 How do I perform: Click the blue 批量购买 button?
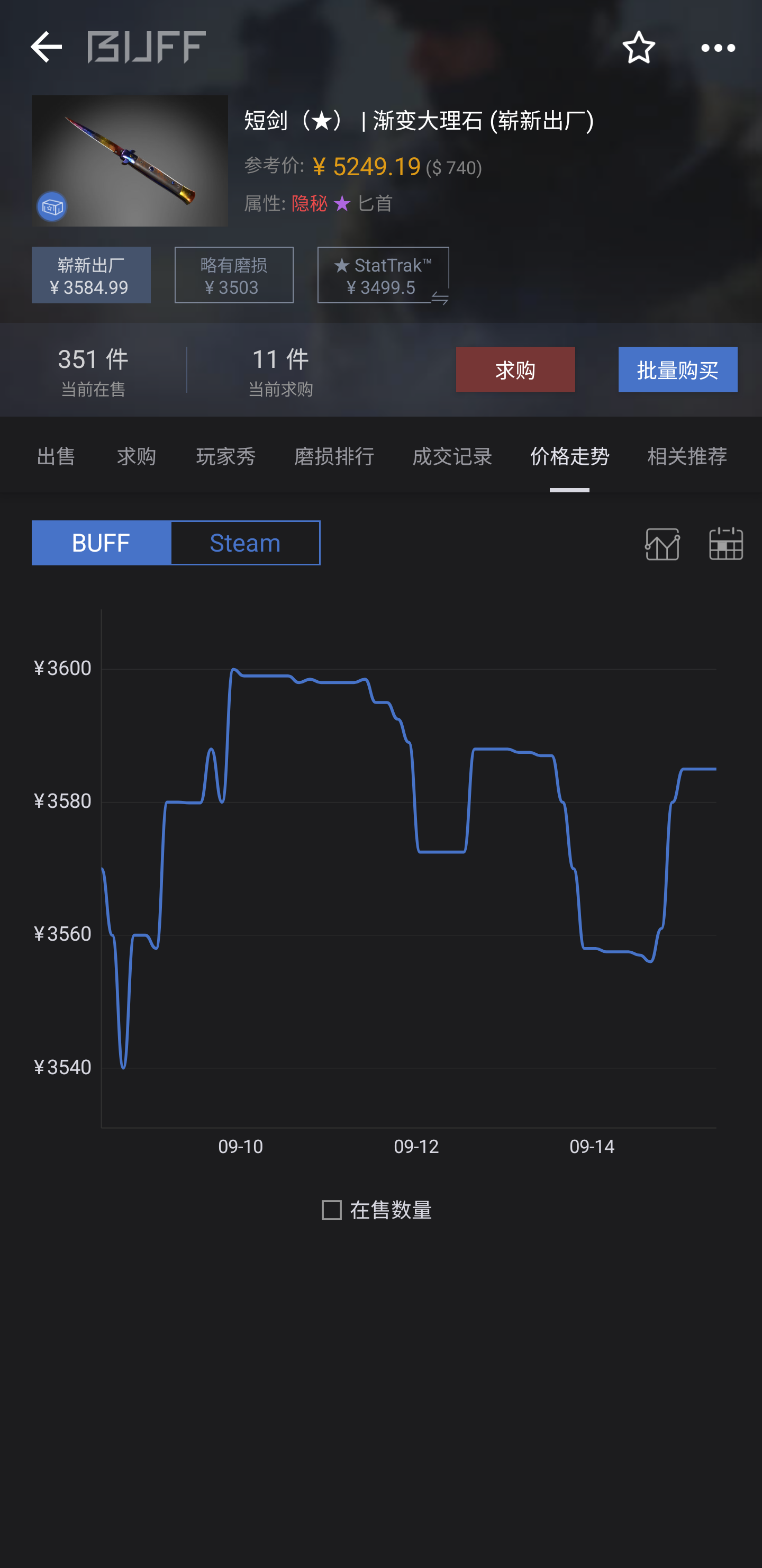[678, 370]
